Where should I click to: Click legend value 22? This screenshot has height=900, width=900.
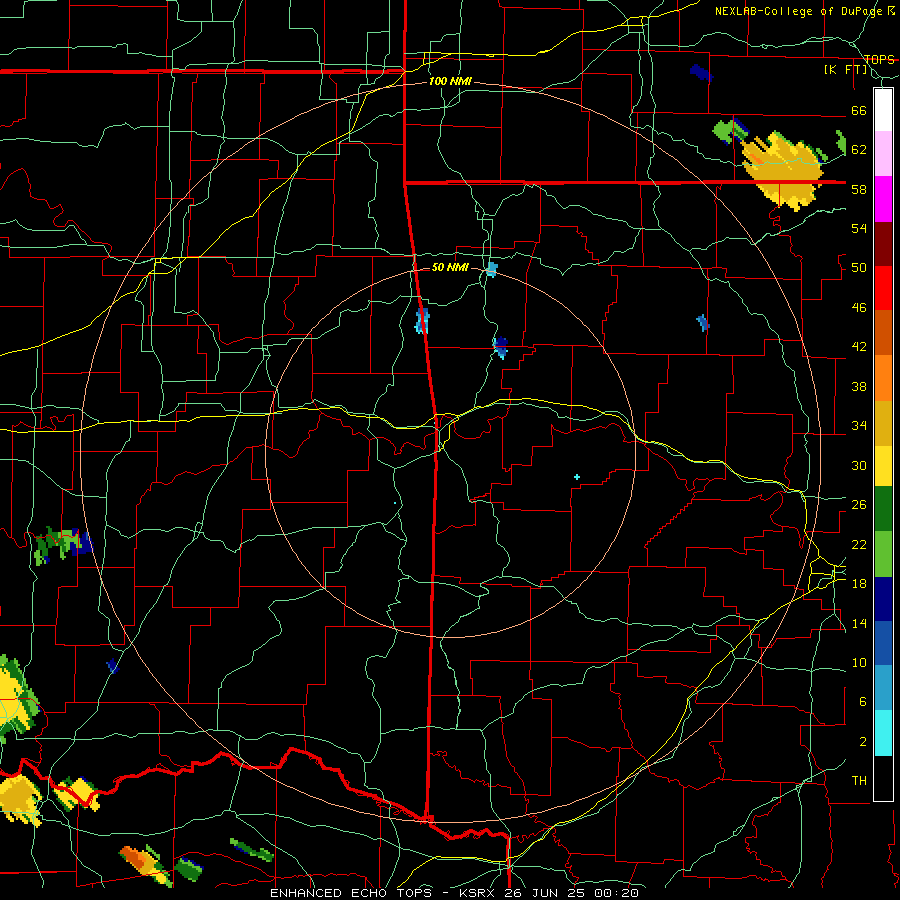tap(859, 544)
